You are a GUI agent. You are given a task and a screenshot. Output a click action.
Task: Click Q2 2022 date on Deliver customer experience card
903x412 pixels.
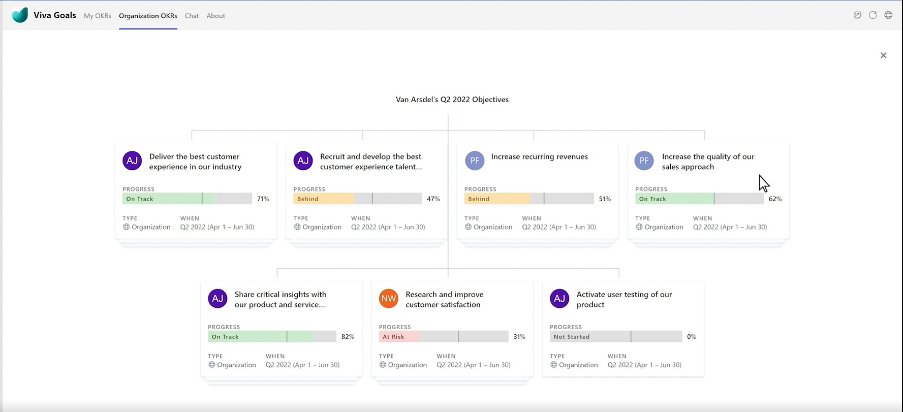[217, 227]
